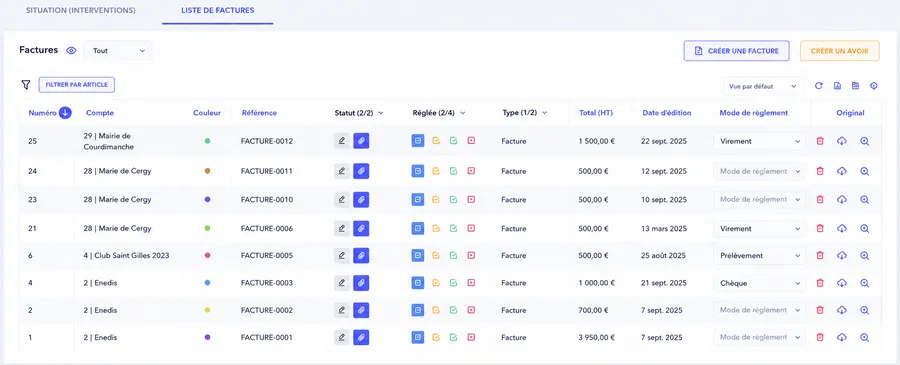
Task: Mark FACTURE-0012 with orange check status
Action: pyautogui.click(x=436, y=141)
